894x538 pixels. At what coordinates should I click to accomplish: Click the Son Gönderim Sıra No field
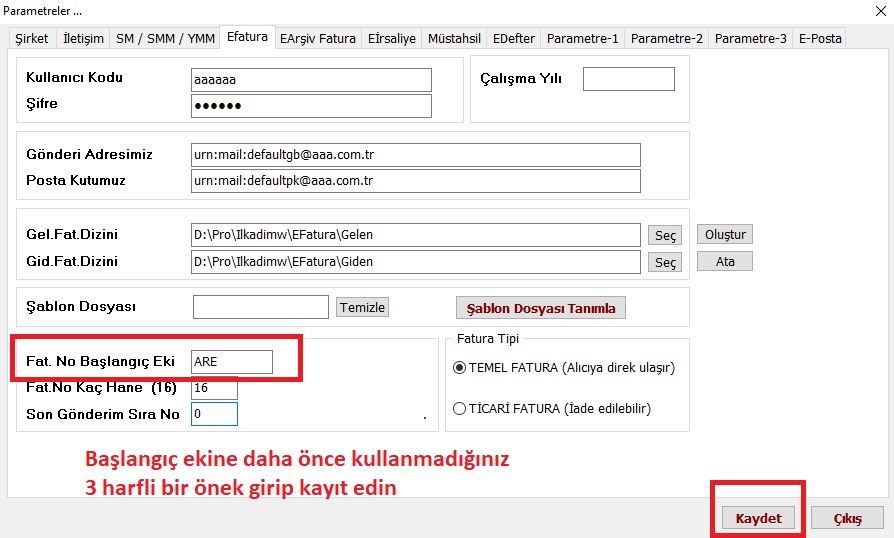pos(214,413)
